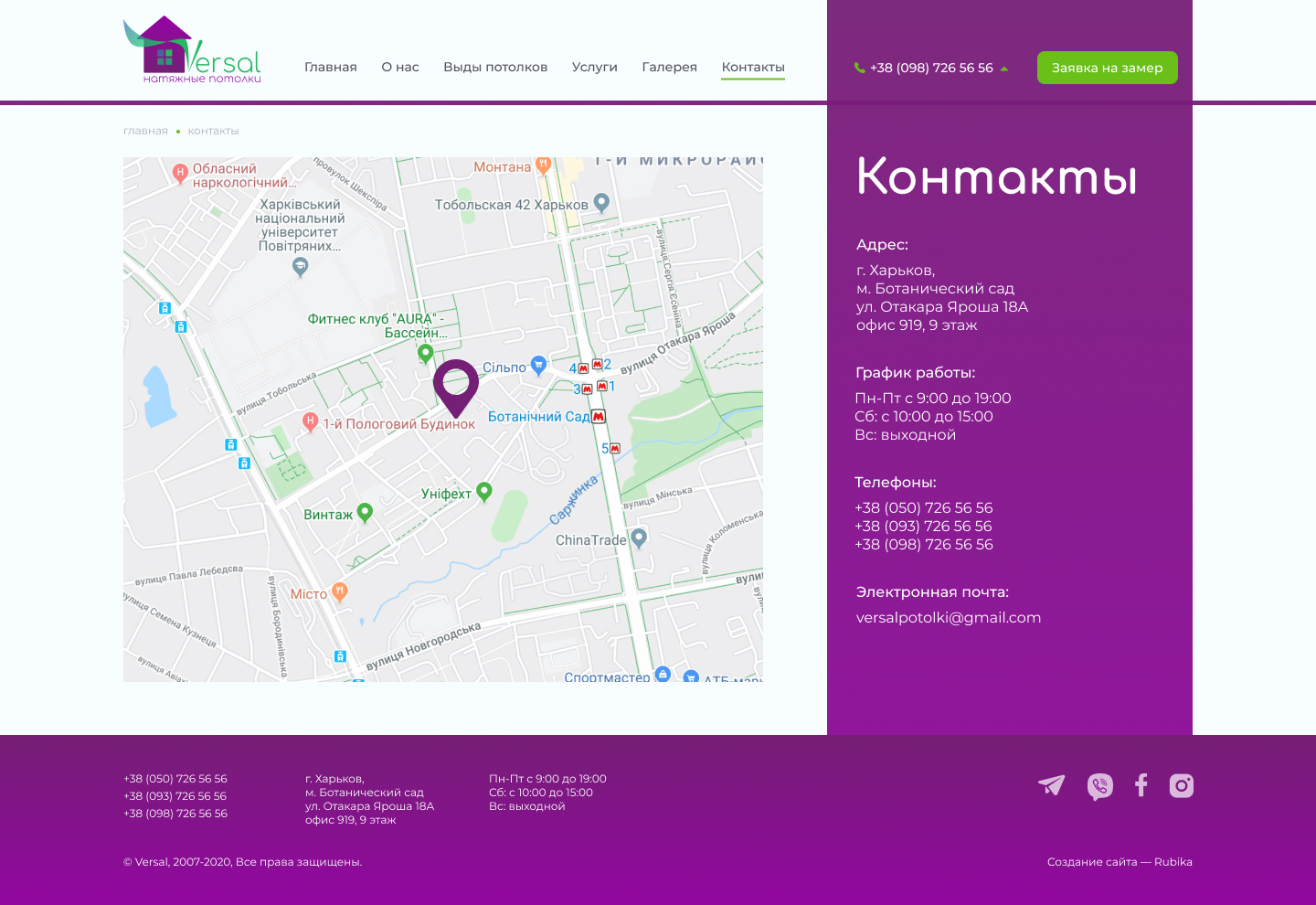
Task: Click the green phone icon in the header
Action: click(859, 68)
